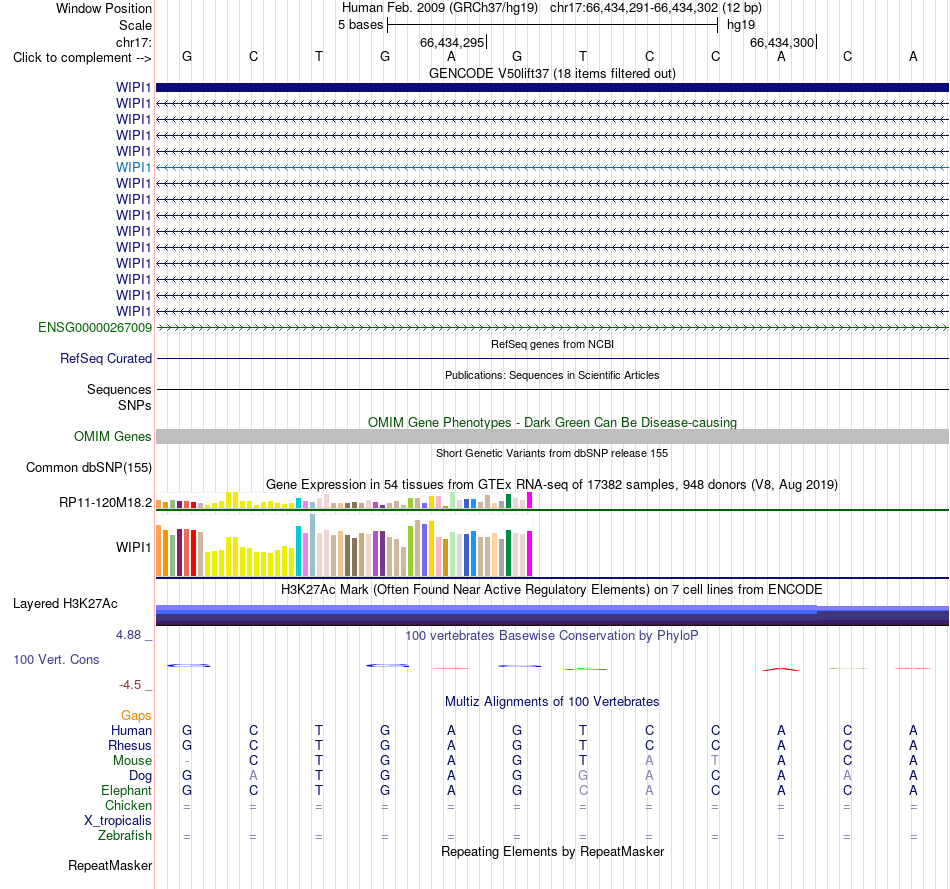Open 'Repeating Elements by RepeatMasker' title
950x889 pixels.
point(552,851)
